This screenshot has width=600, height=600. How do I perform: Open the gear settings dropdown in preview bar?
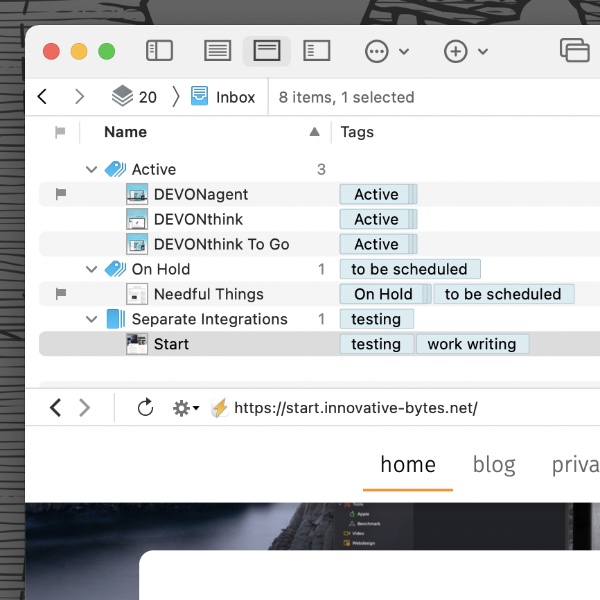tap(186, 408)
